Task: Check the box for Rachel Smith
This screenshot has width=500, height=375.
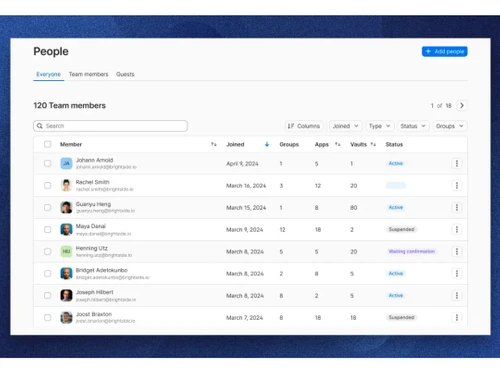Action: (x=48, y=185)
